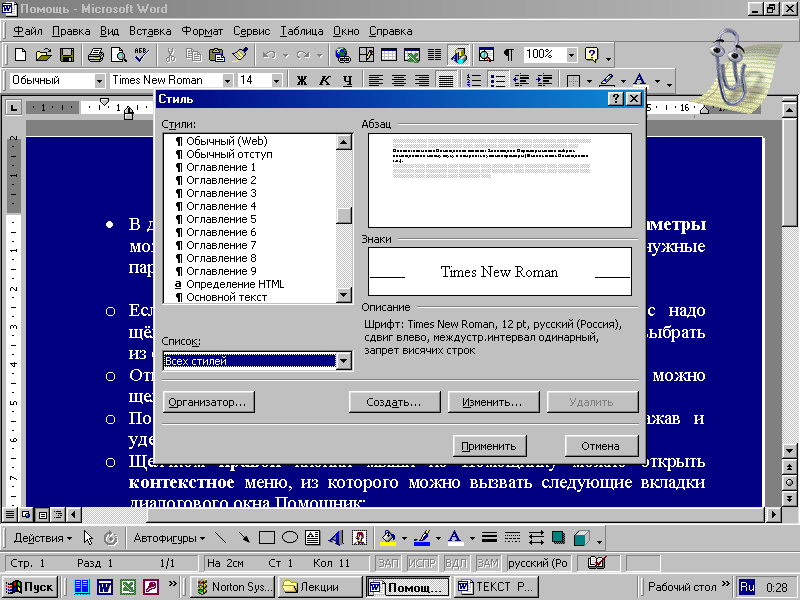The height and width of the screenshot is (600, 800).
Task: Insert hyperlink globe icon
Action: (343, 55)
